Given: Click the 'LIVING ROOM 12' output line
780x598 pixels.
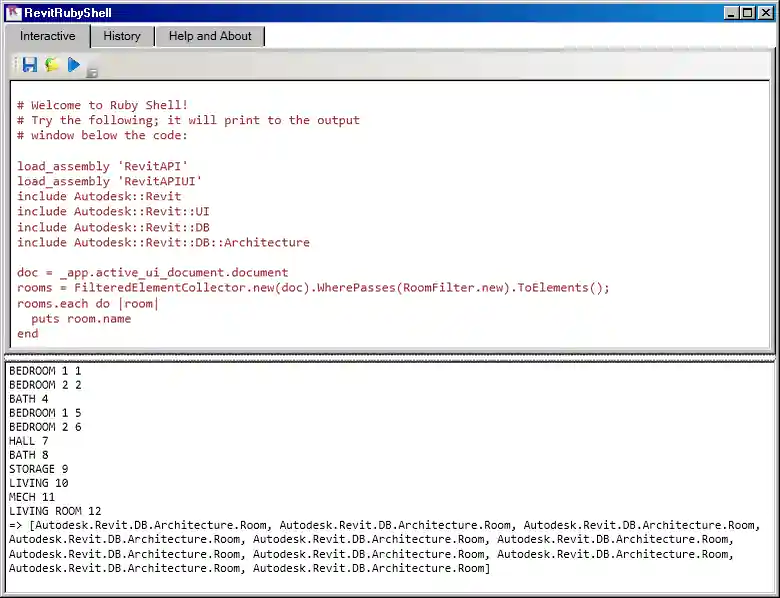Looking at the screenshot, I should click(x=55, y=511).
